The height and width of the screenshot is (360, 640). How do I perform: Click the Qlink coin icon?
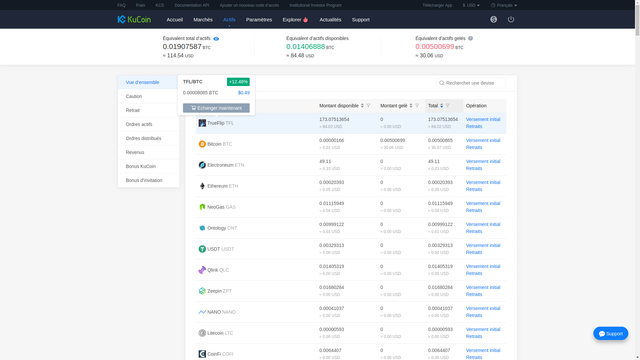[202, 270]
